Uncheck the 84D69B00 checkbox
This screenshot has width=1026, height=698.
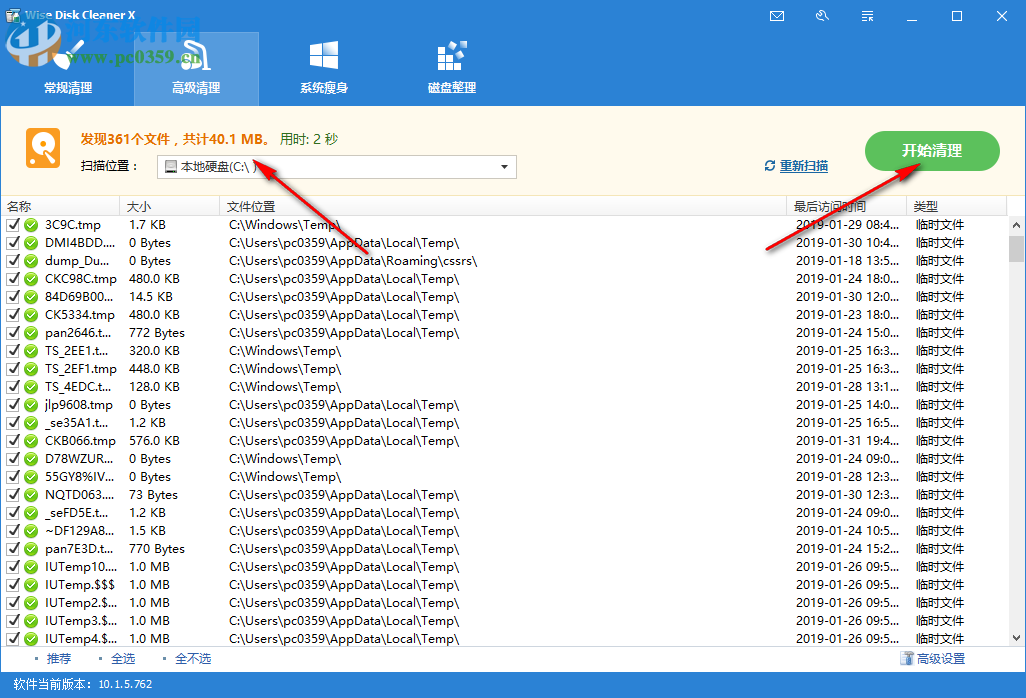13,297
